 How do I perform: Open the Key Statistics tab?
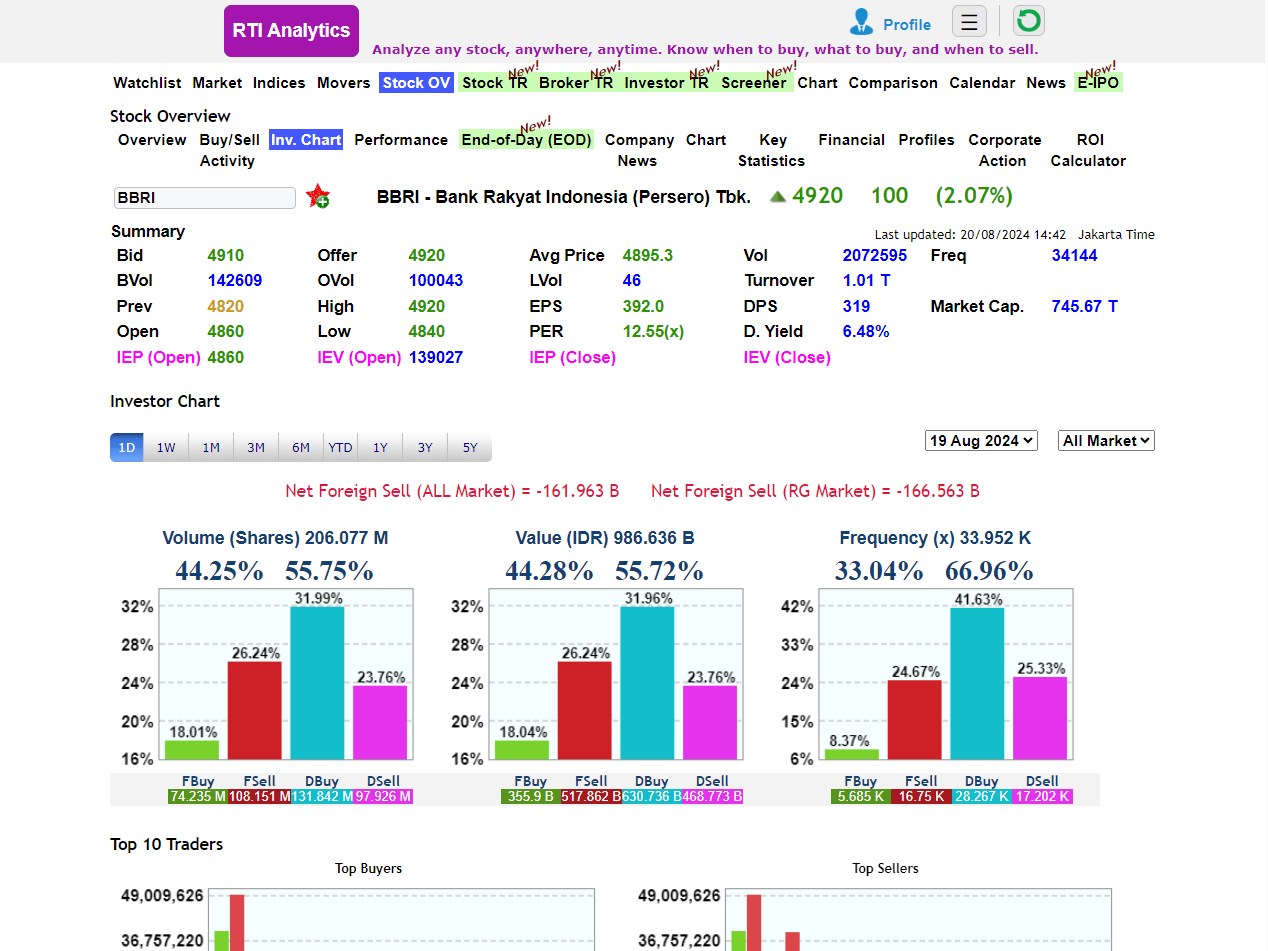(772, 150)
